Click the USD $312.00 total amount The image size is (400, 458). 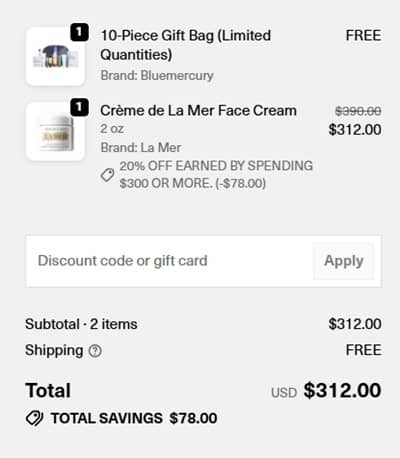(326, 390)
